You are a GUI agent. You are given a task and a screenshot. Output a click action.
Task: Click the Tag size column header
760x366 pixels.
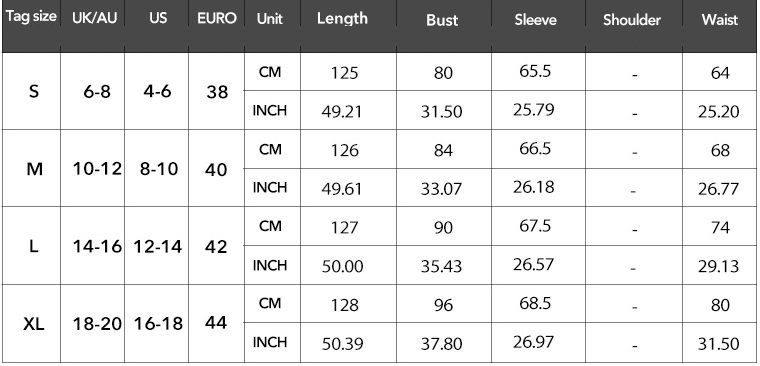31,17
